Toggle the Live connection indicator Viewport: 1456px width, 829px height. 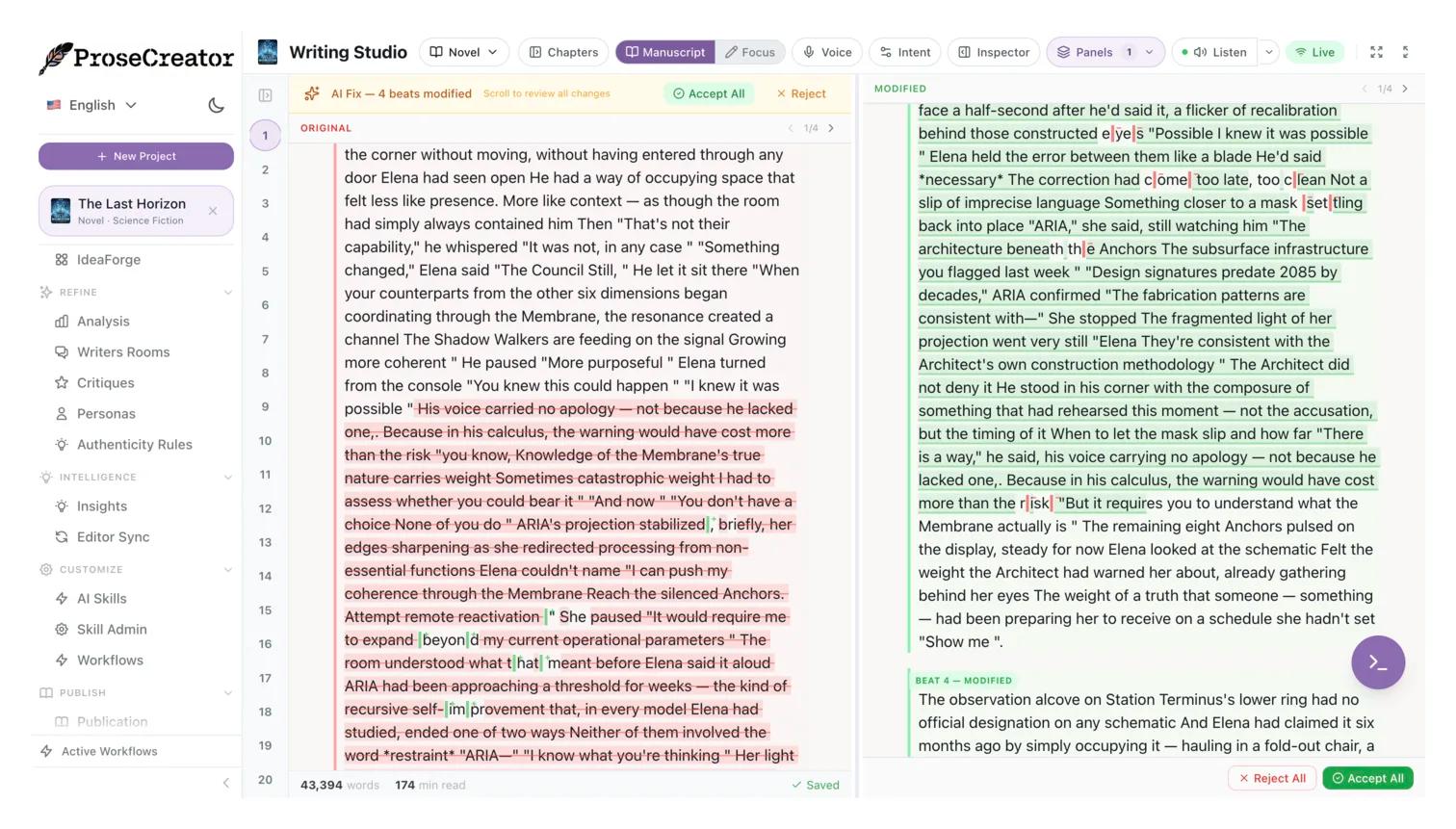pos(1314,52)
